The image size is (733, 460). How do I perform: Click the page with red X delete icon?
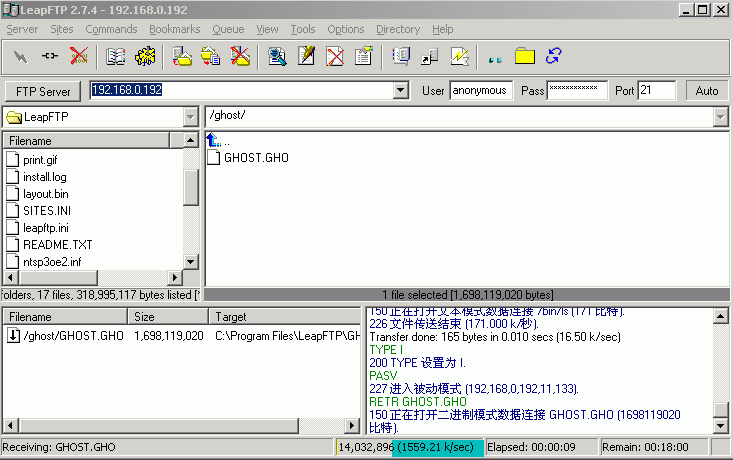pos(335,56)
